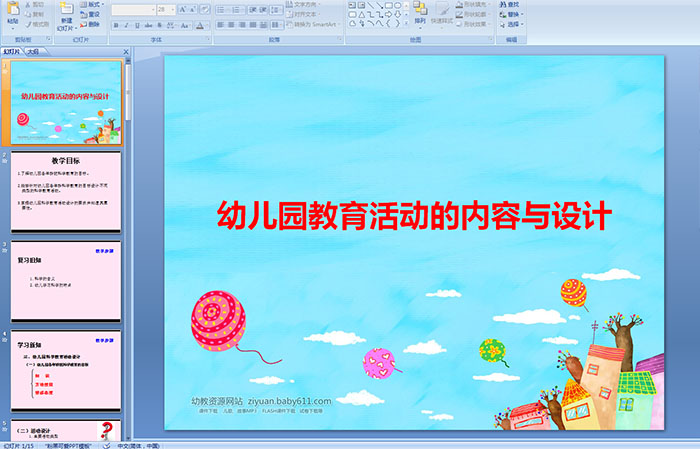Center-align text in the paragraph group

pyautogui.click(x=231, y=25)
